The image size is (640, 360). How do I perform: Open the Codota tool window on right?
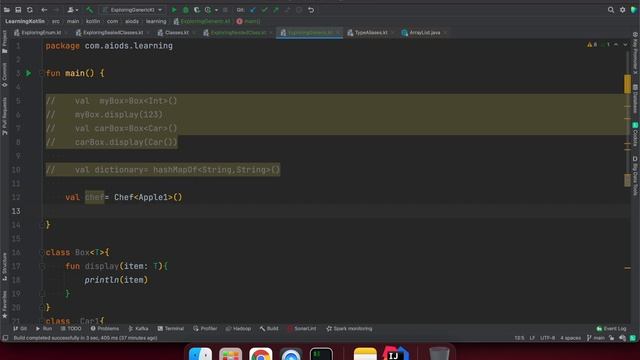click(x=636, y=134)
